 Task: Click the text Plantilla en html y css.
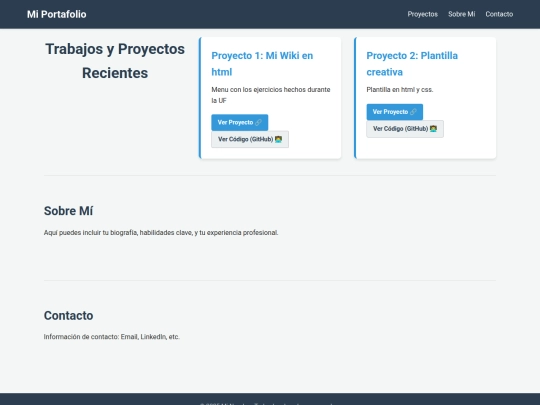click(400, 90)
